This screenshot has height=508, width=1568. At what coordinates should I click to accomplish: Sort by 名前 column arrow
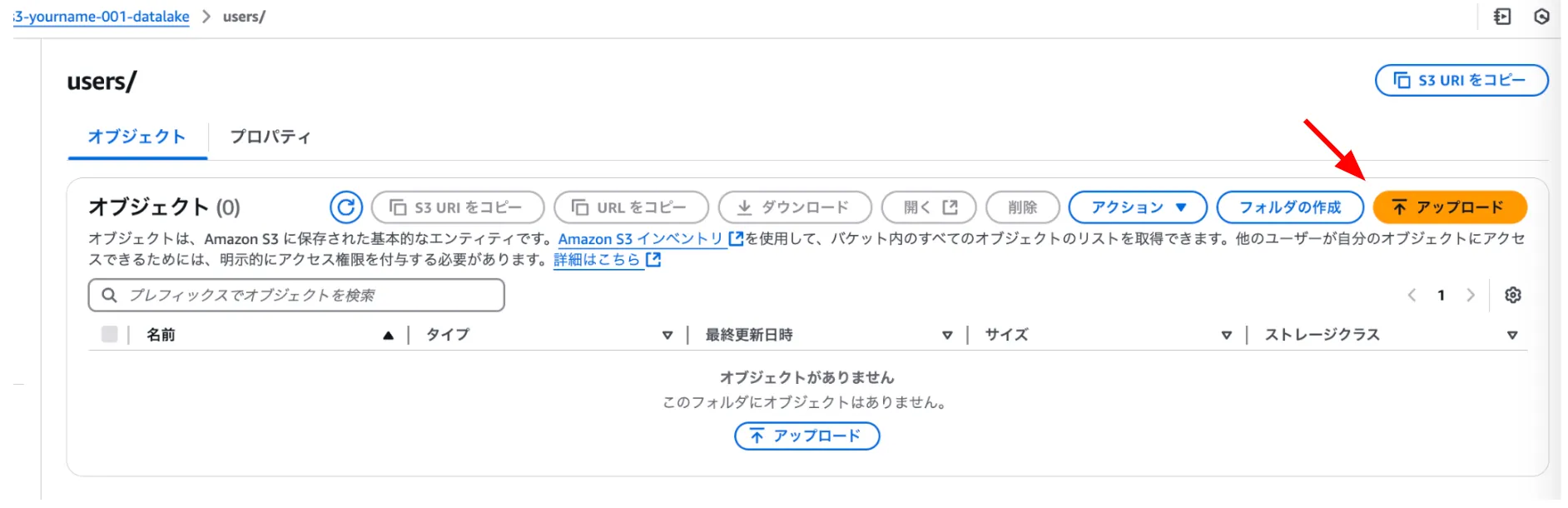(388, 335)
